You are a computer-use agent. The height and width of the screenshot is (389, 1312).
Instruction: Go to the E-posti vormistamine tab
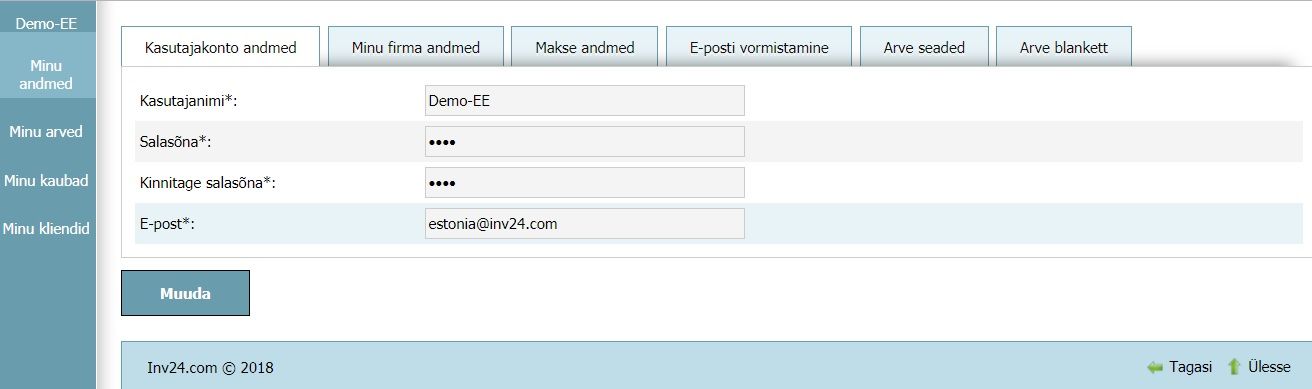tap(759, 47)
